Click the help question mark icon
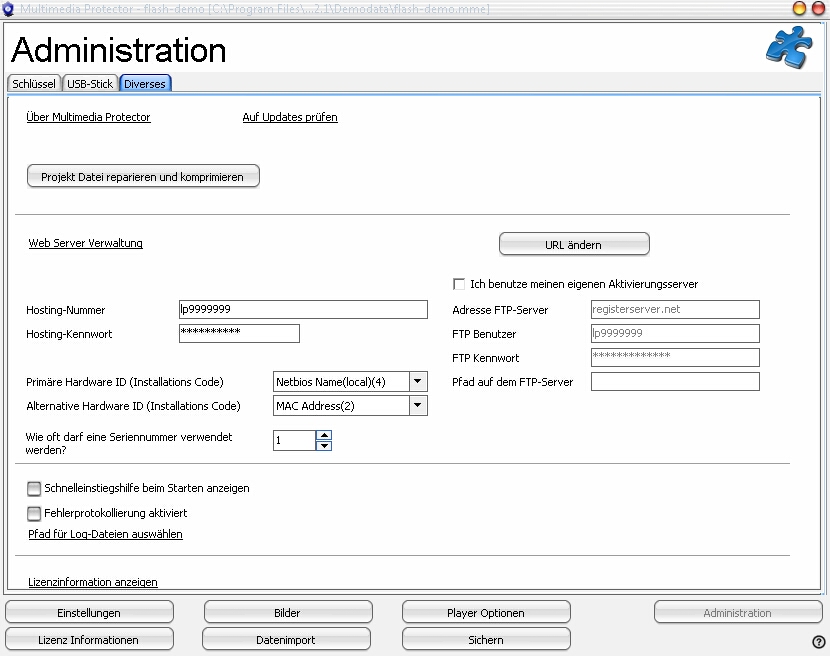The width and height of the screenshot is (830, 656). pyautogui.click(x=818, y=641)
